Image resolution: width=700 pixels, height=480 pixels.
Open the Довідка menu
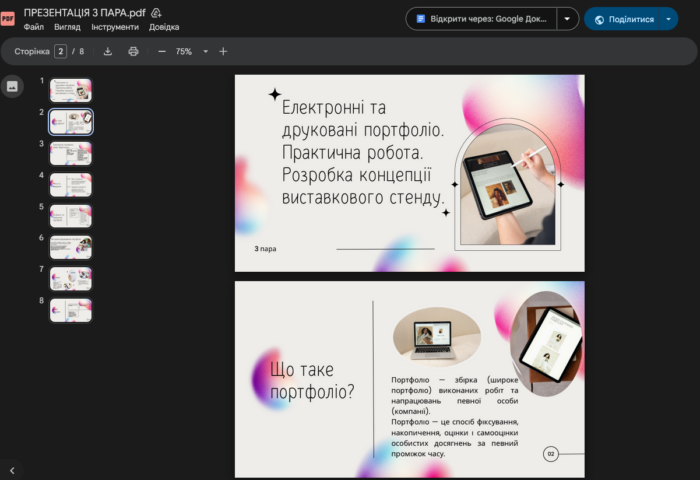click(x=164, y=27)
